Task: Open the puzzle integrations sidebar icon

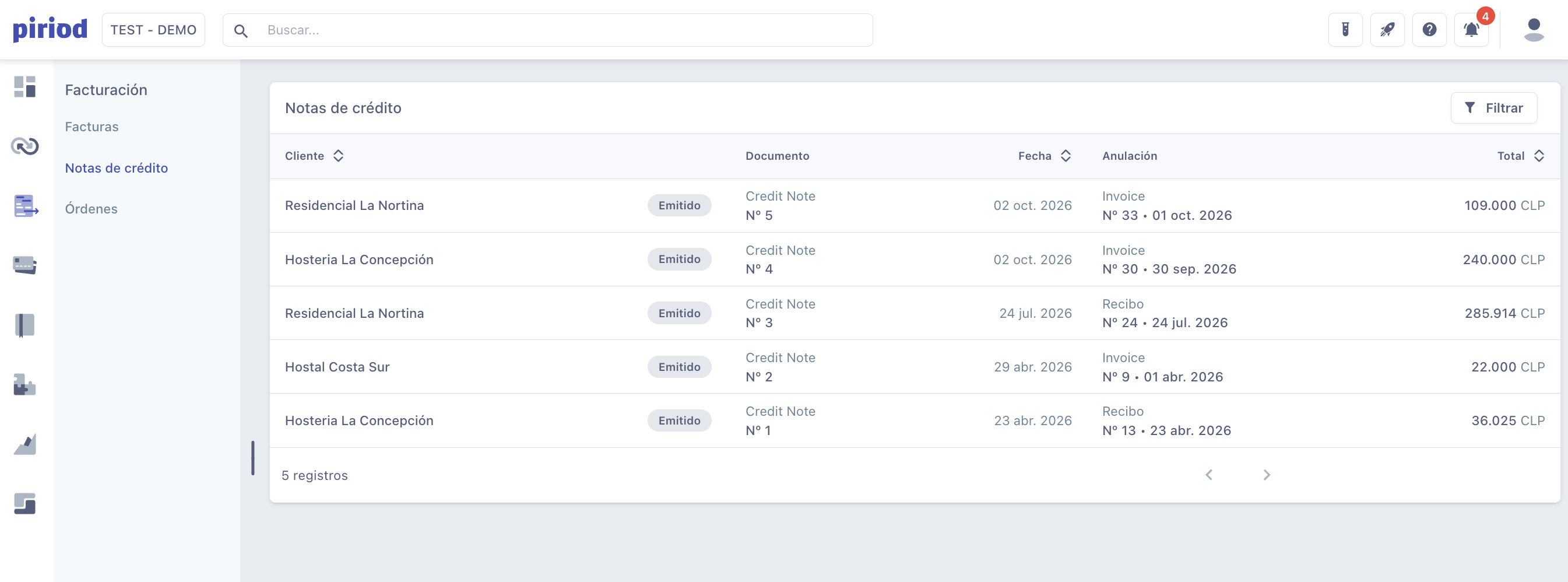Action: [25, 385]
